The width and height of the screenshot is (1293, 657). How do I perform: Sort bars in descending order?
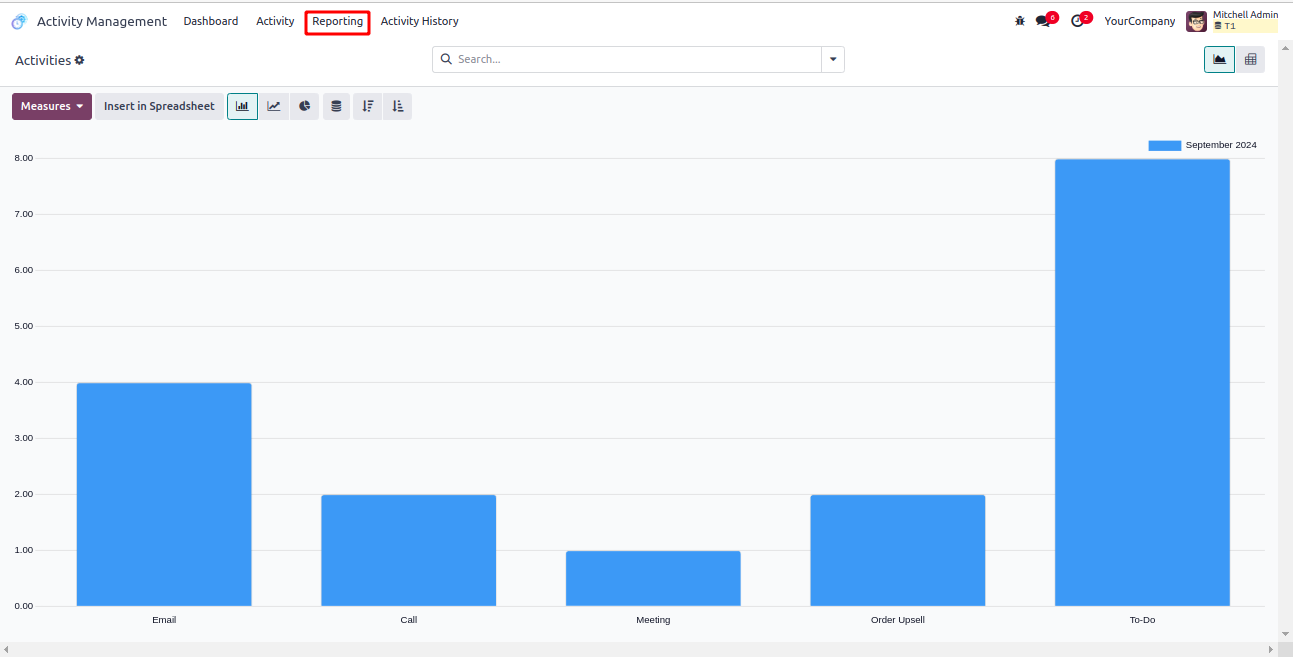coord(367,106)
